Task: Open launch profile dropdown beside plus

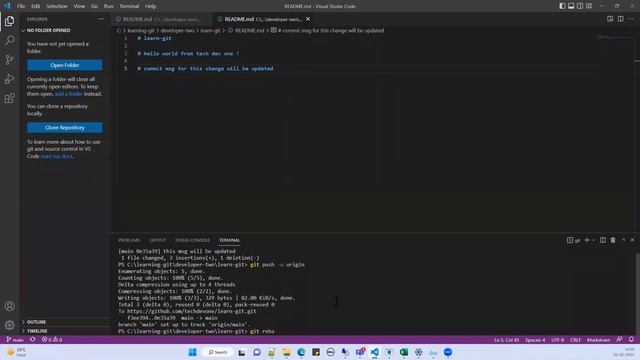Action: coord(593,240)
